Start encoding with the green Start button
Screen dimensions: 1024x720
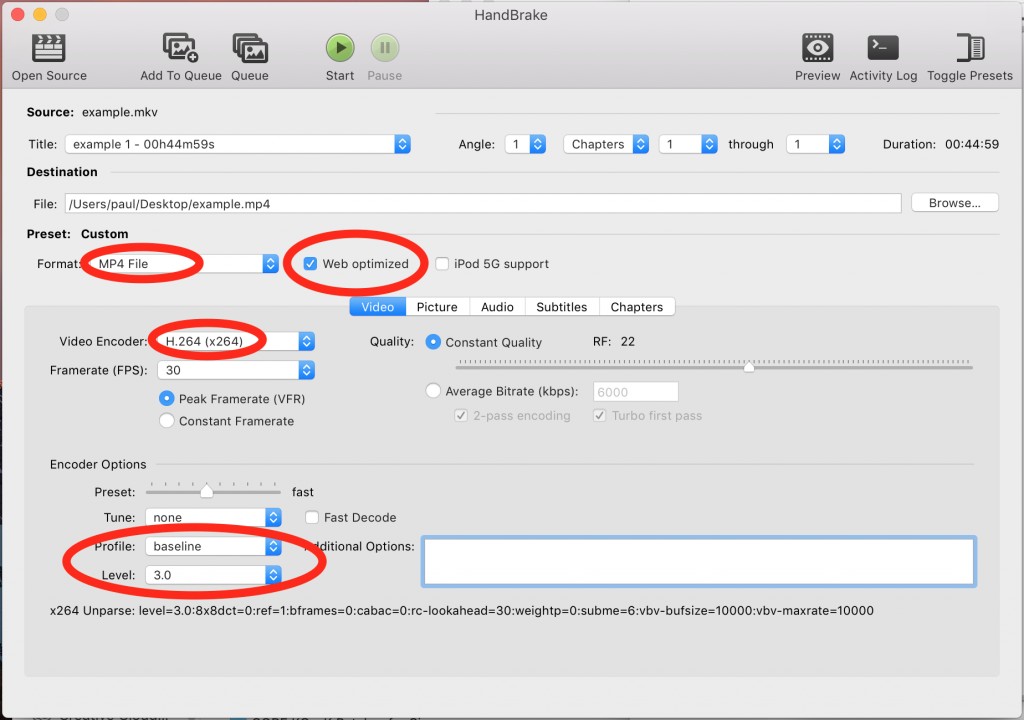pyautogui.click(x=340, y=48)
